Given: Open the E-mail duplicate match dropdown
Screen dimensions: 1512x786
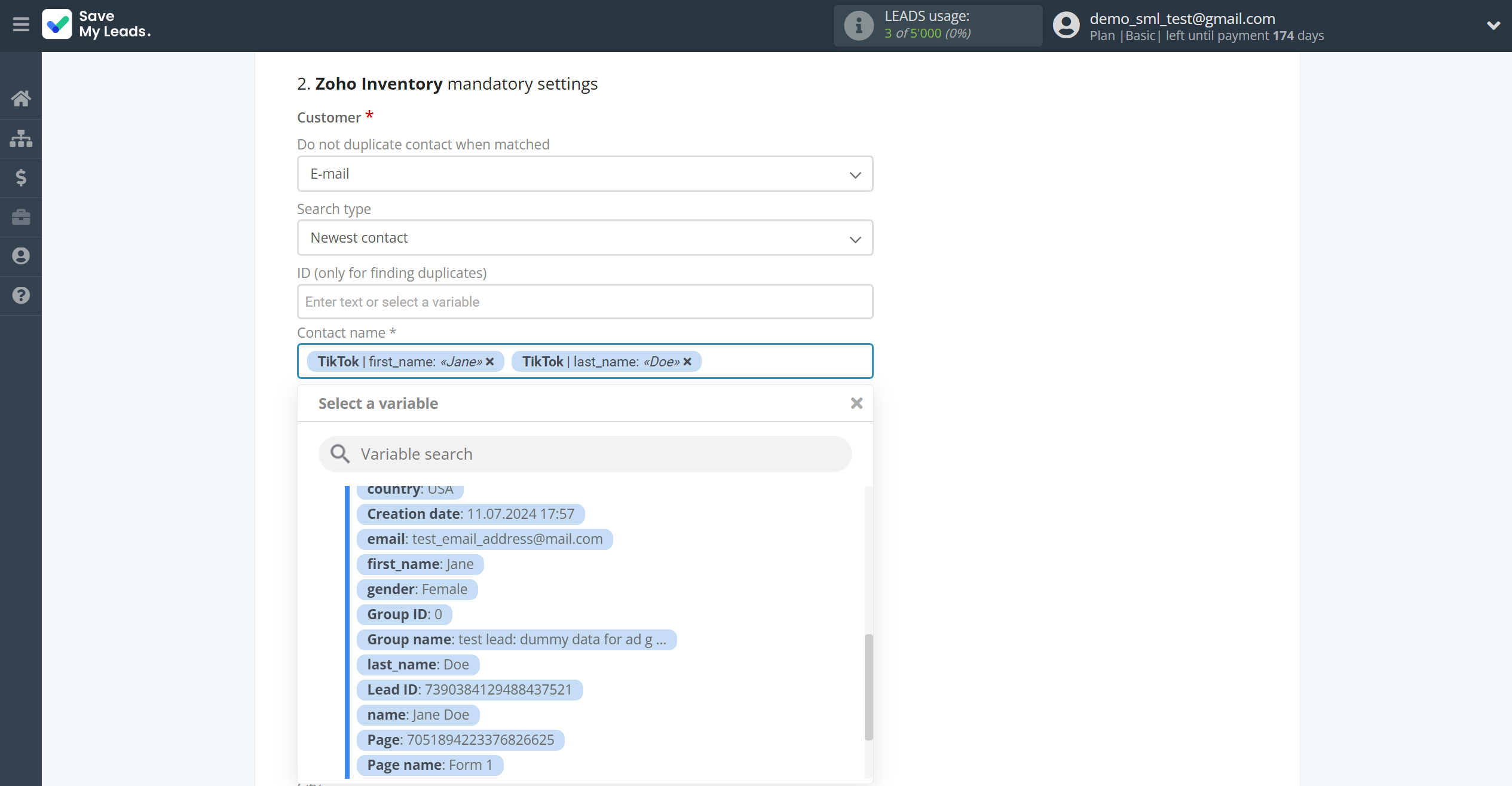Looking at the screenshot, I should click(x=585, y=174).
